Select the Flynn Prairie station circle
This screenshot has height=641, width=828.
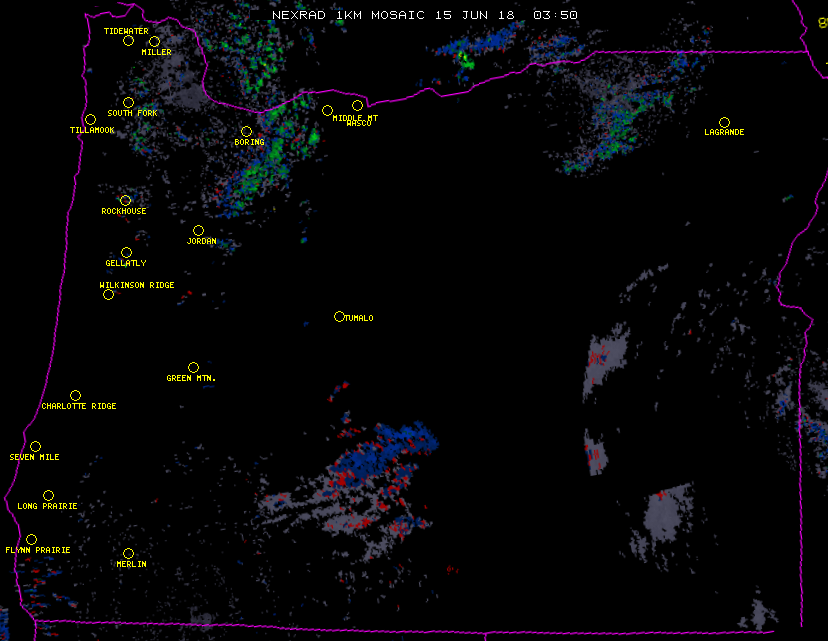click(x=31, y=540)
